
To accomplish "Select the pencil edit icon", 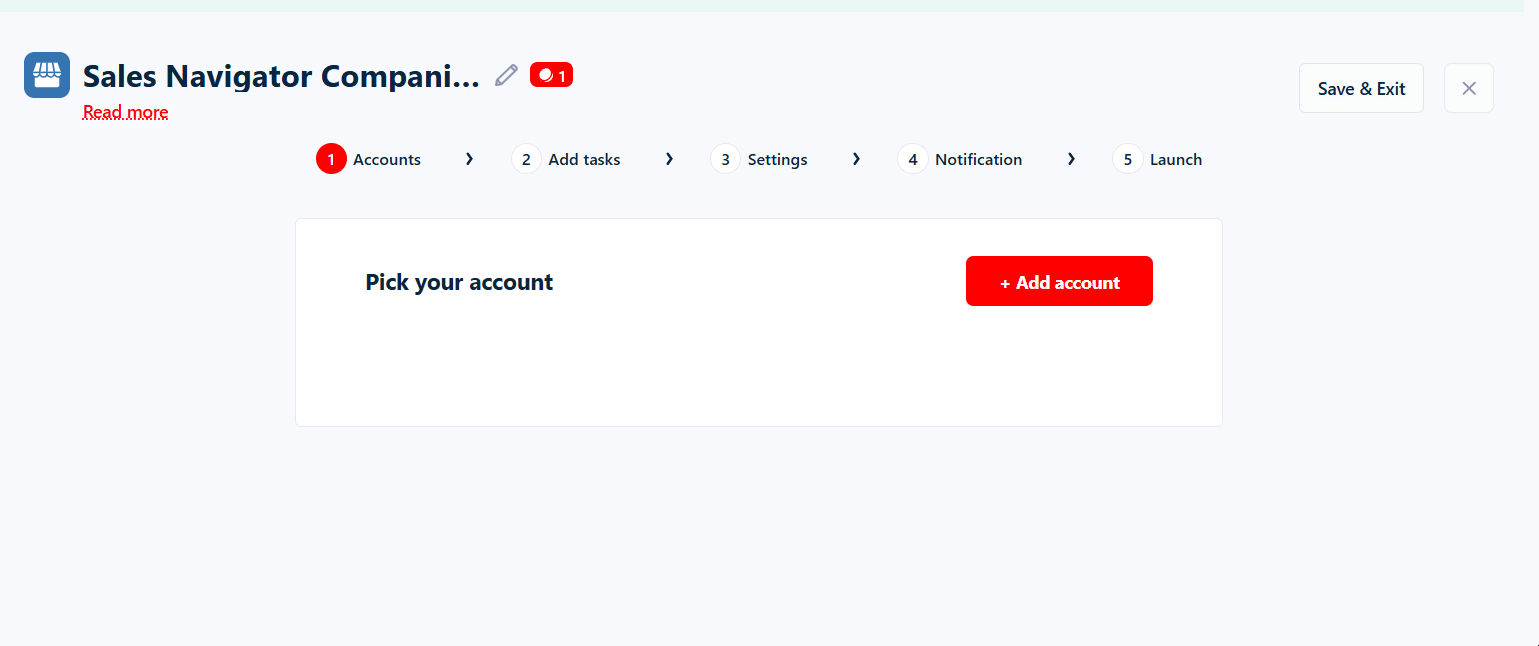I will tap(506, 74).
